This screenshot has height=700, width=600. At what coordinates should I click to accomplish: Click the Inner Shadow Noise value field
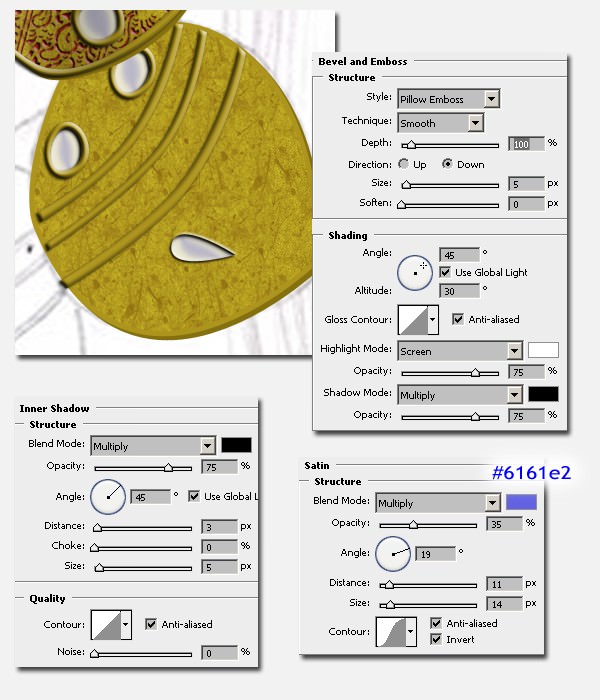(219, 653)
